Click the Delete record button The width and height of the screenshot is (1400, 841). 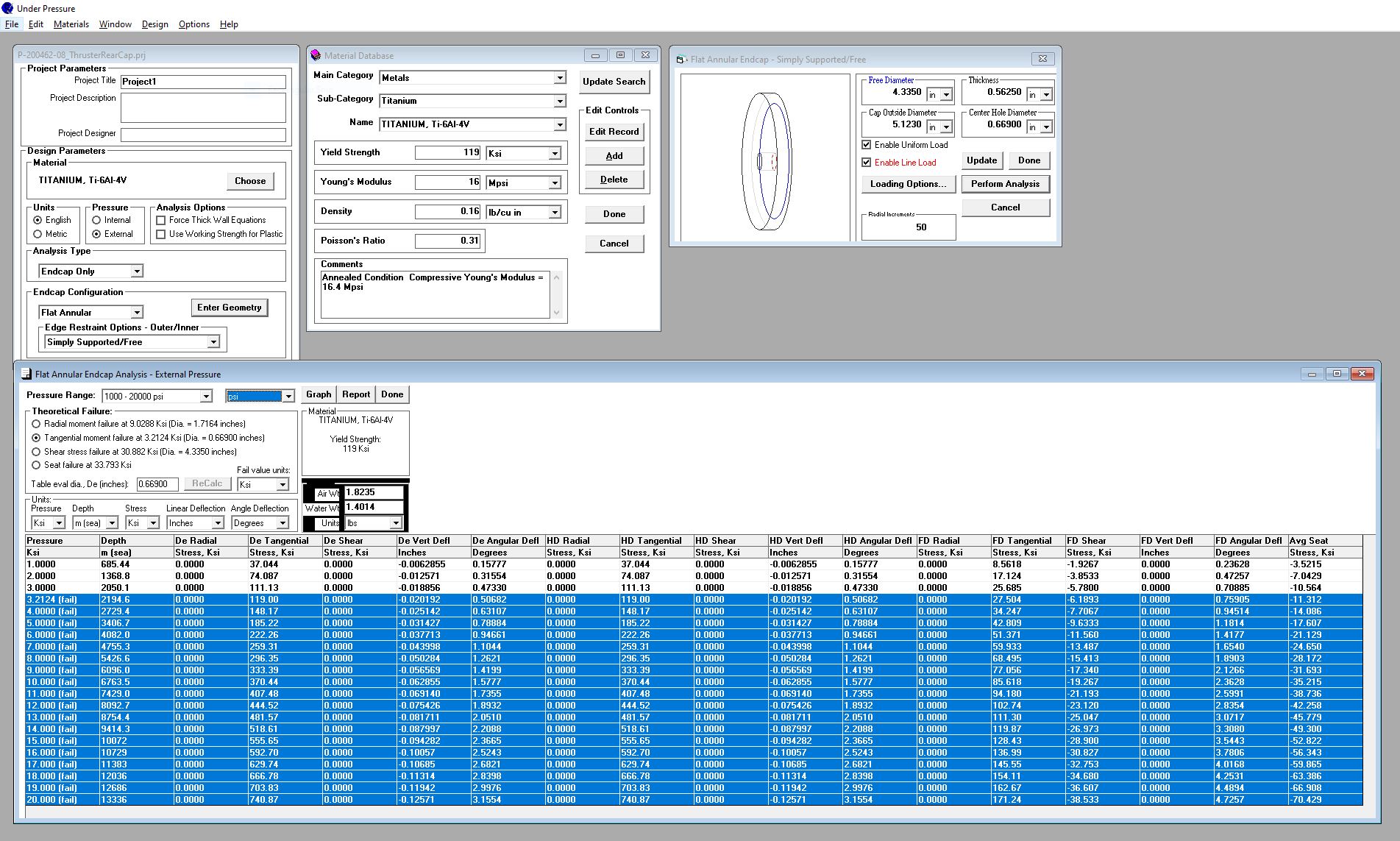[x=614, y=180]
